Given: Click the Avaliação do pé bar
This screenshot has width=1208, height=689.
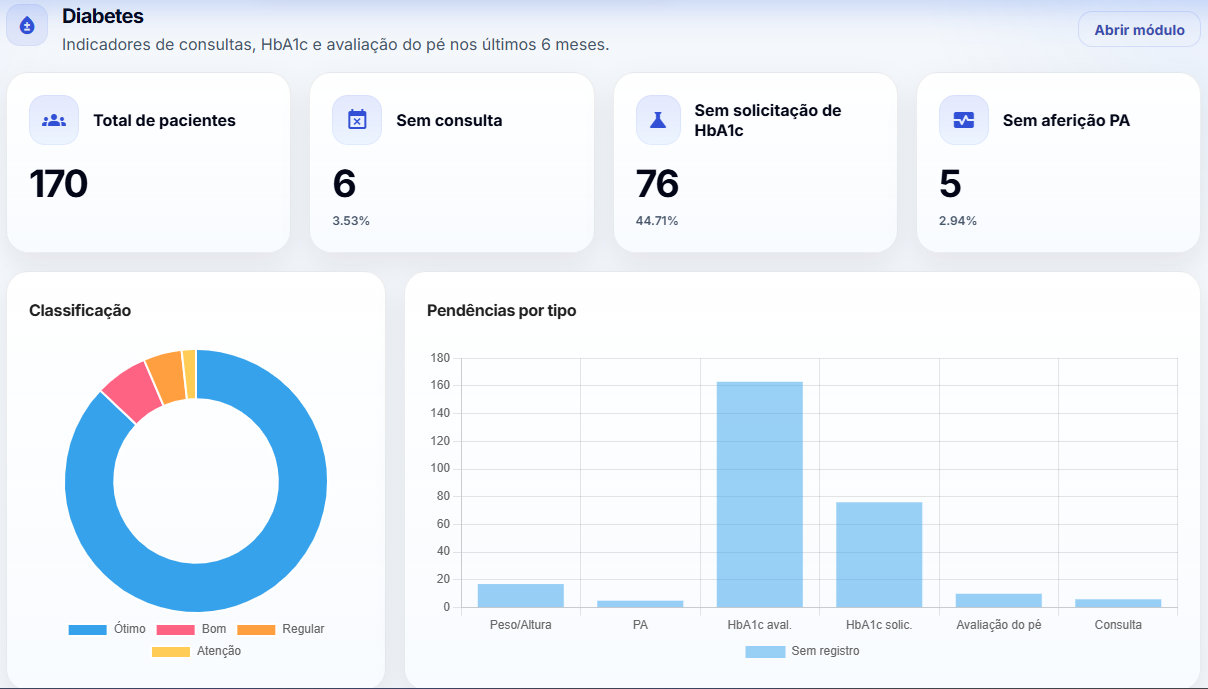Looking at the screenshot, I should pos(998,600).
